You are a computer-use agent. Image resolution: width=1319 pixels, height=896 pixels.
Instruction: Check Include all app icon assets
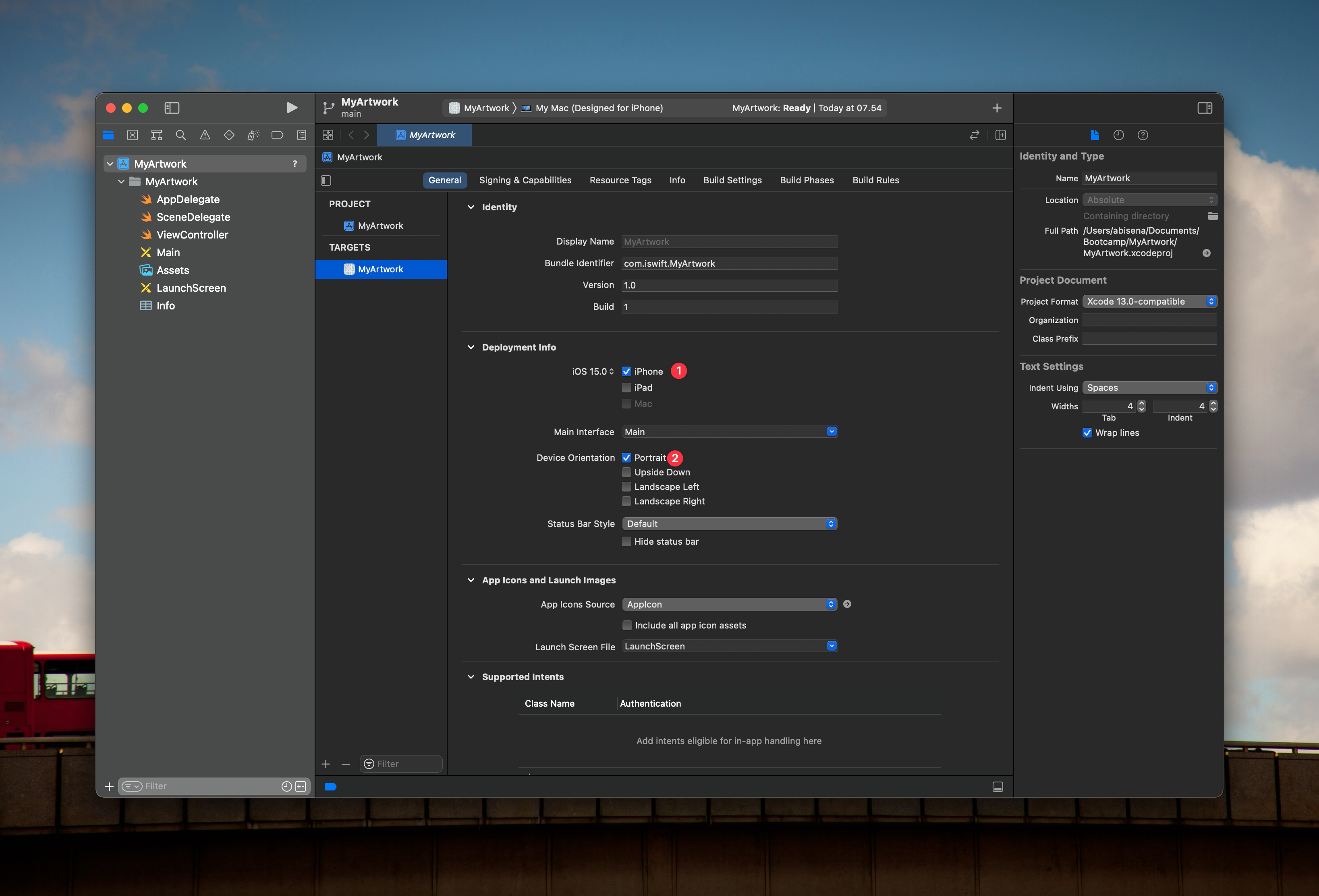click(627, 625)
